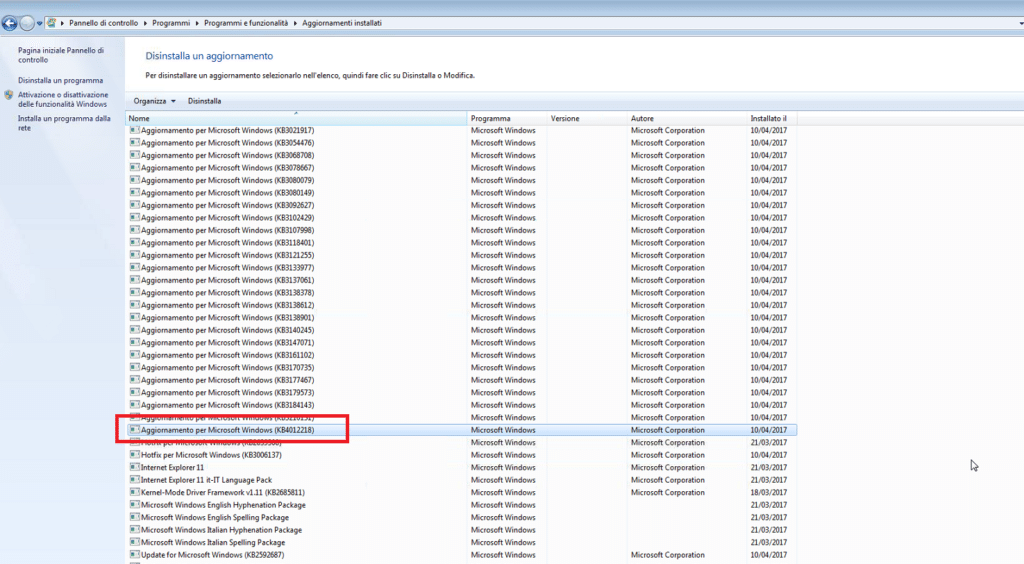
Task: Sort list by Versione column header
Action: [x=586, y=118]
